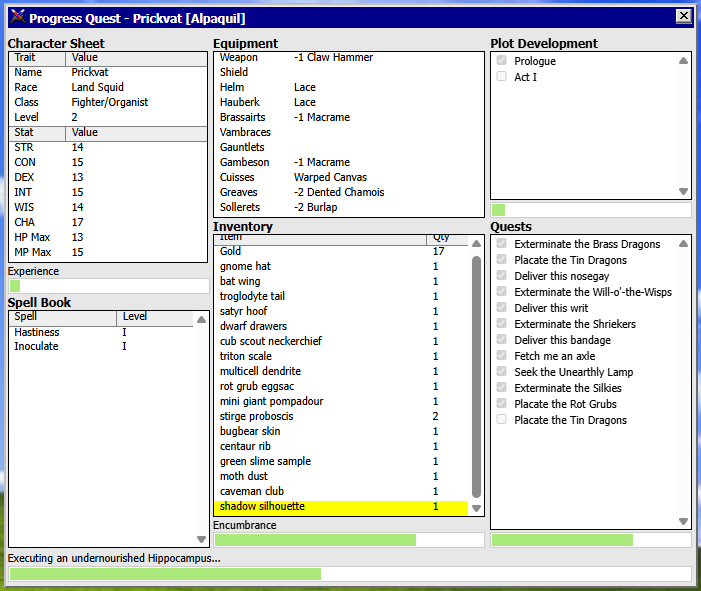This screenshot has width=701, height=591.
Task: Click the Inventory Qty column header
Action: [447, 239]
